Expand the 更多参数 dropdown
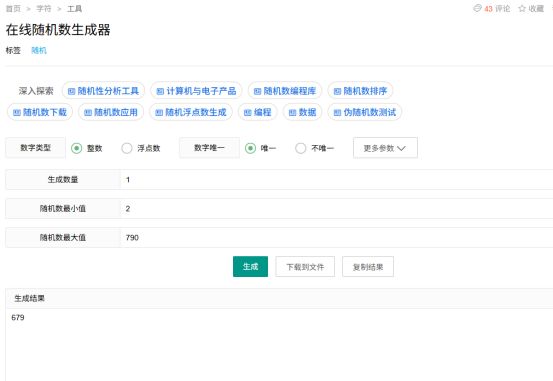Image resolution: width=553 pixels, height=381 pixels. point(385,148)
